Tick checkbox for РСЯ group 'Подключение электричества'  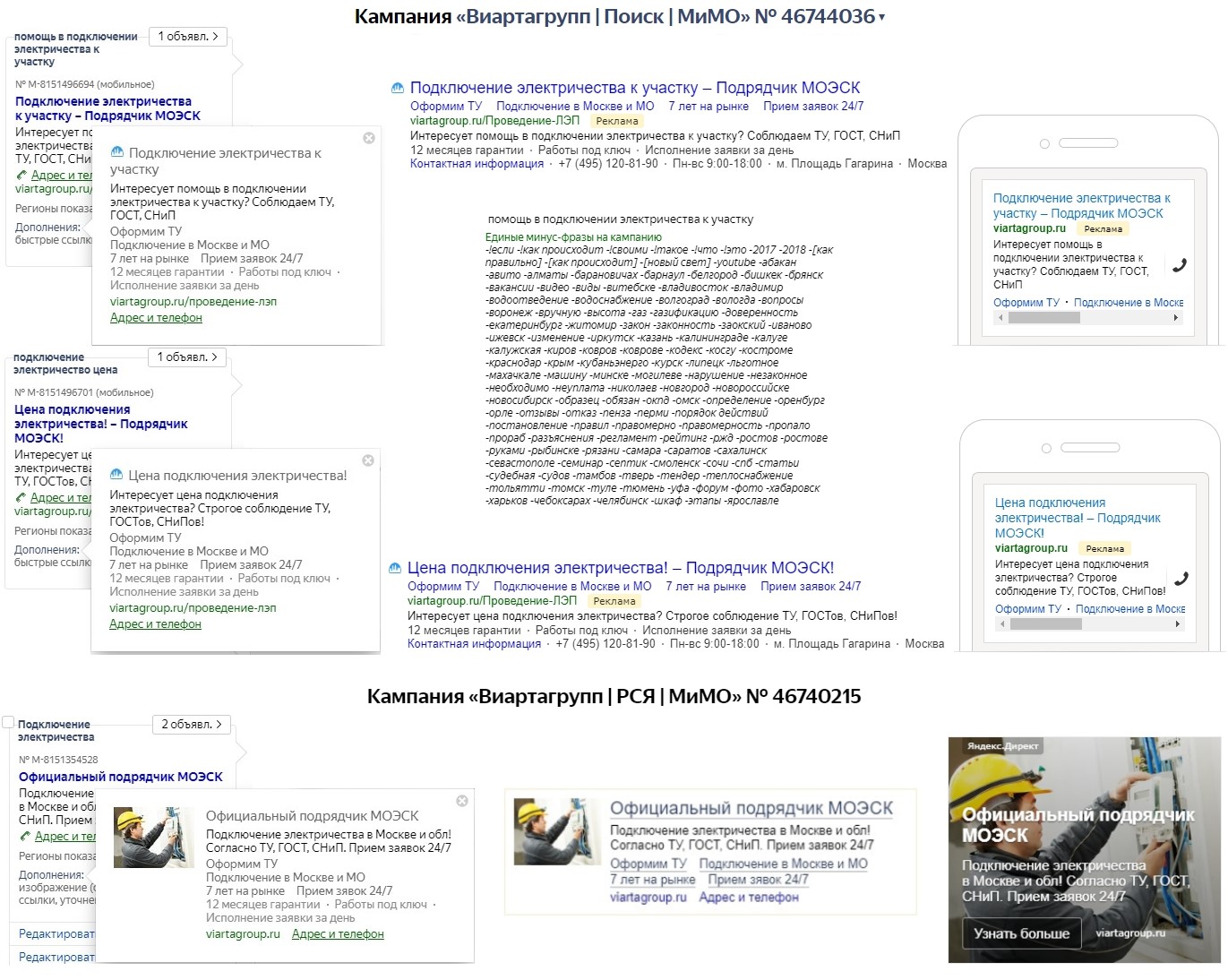click(8, 722)
